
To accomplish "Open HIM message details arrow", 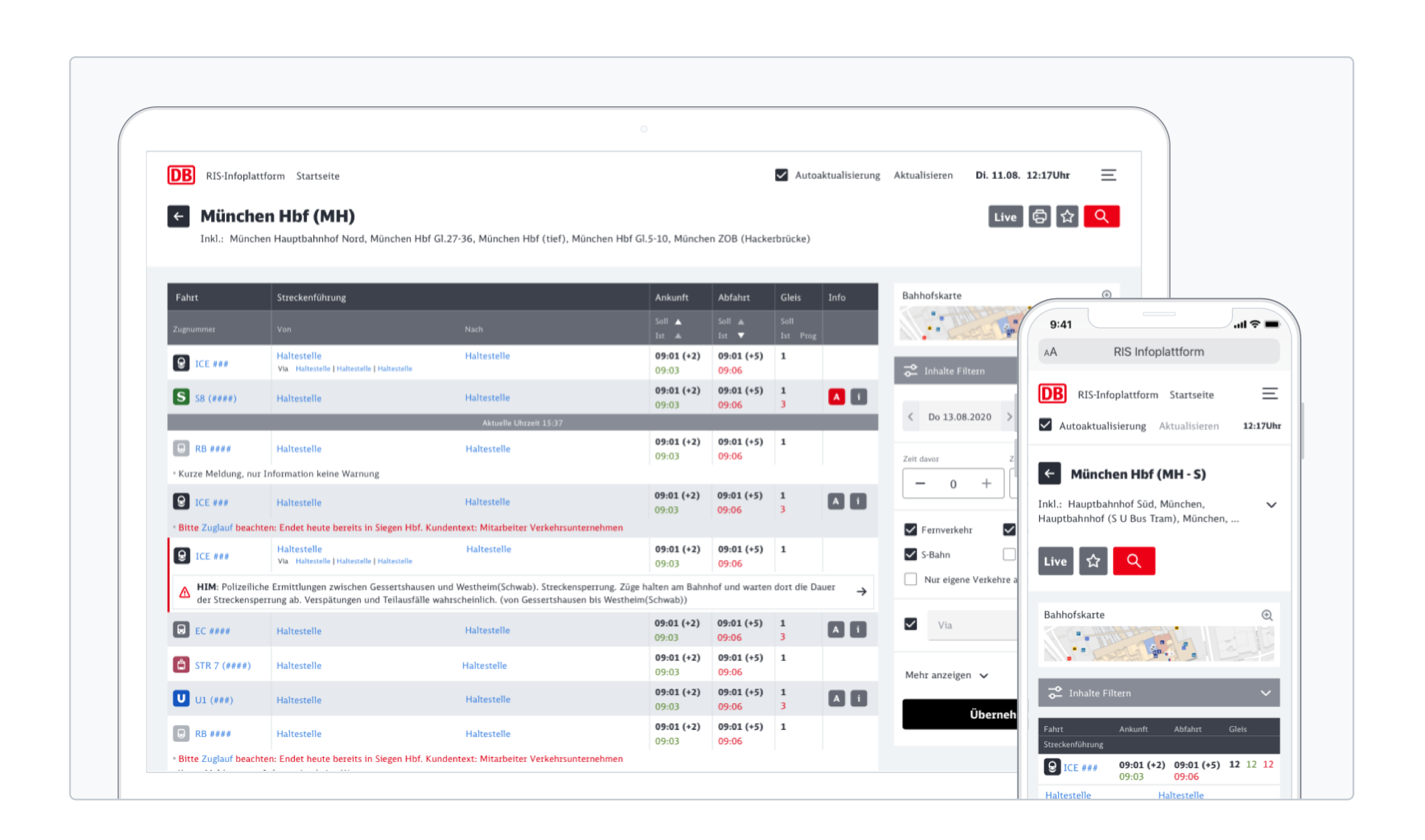I will (x=861, y=591).
